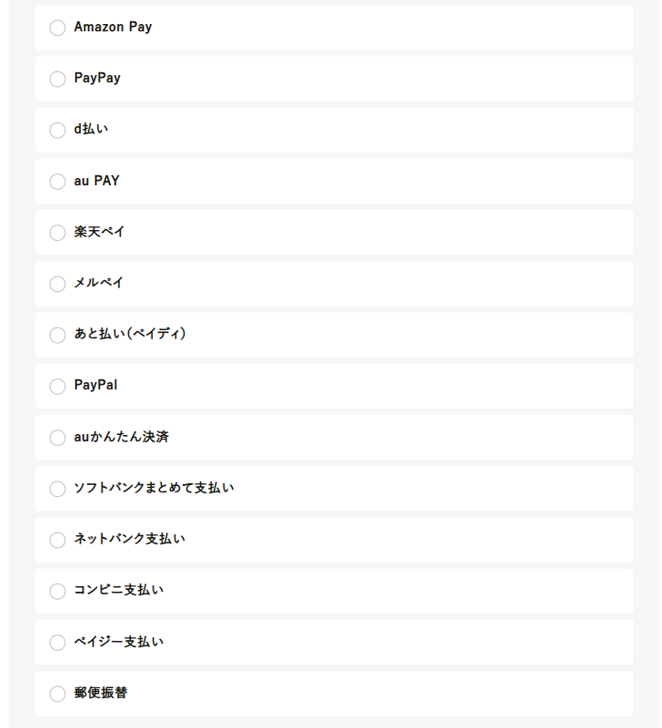Screen dimensions: 662x728
Task: Click the ソフトバンクまとめて支払い label text
Action: pyautogui.click(x=154, y=488)
